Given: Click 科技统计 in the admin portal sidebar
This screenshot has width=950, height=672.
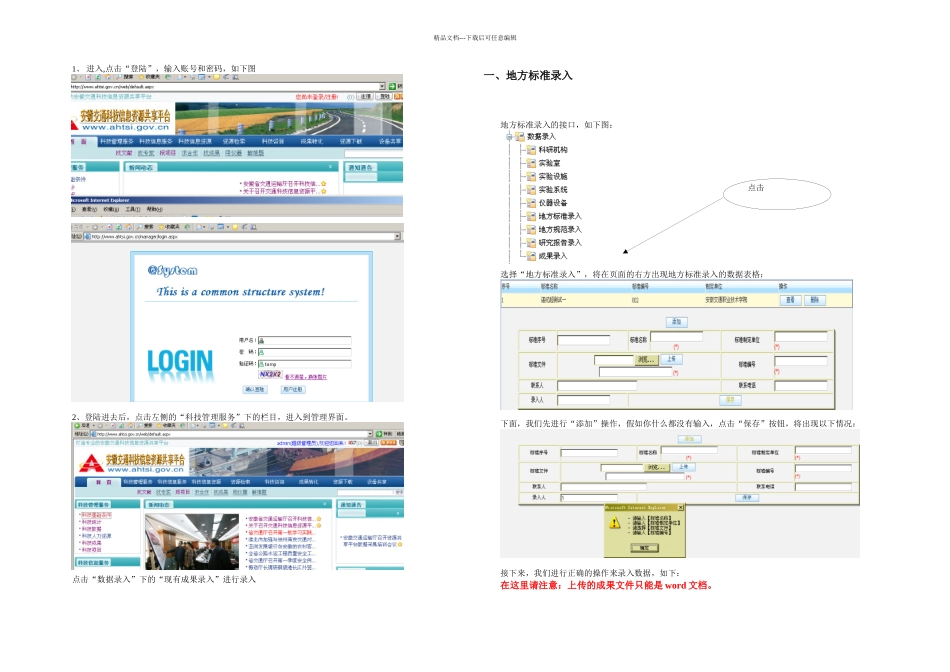Looking at the screenshot, I should pyautogui.click(x=91, y=522).
